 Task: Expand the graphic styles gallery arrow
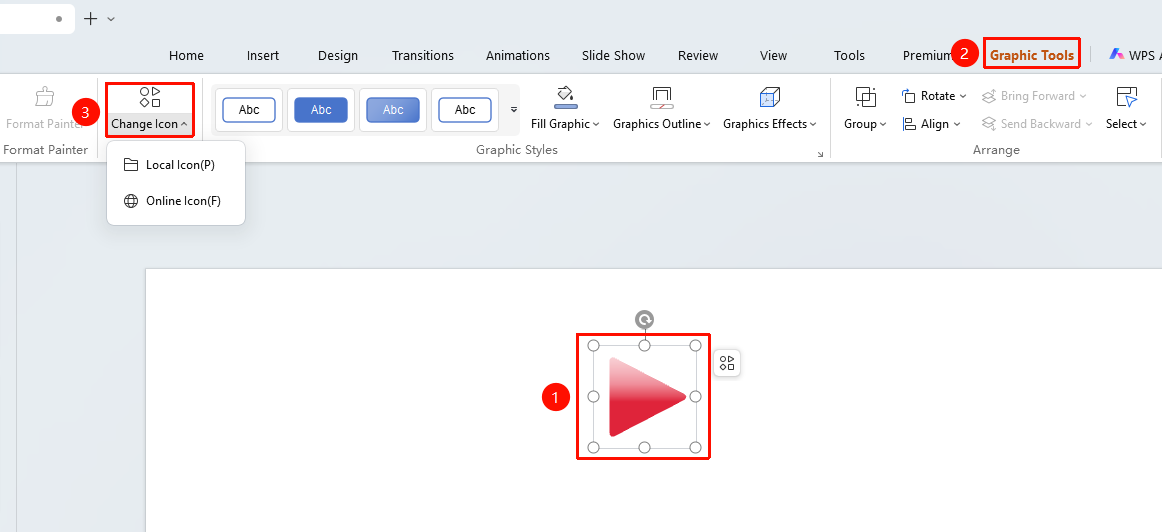click(514, 110)
